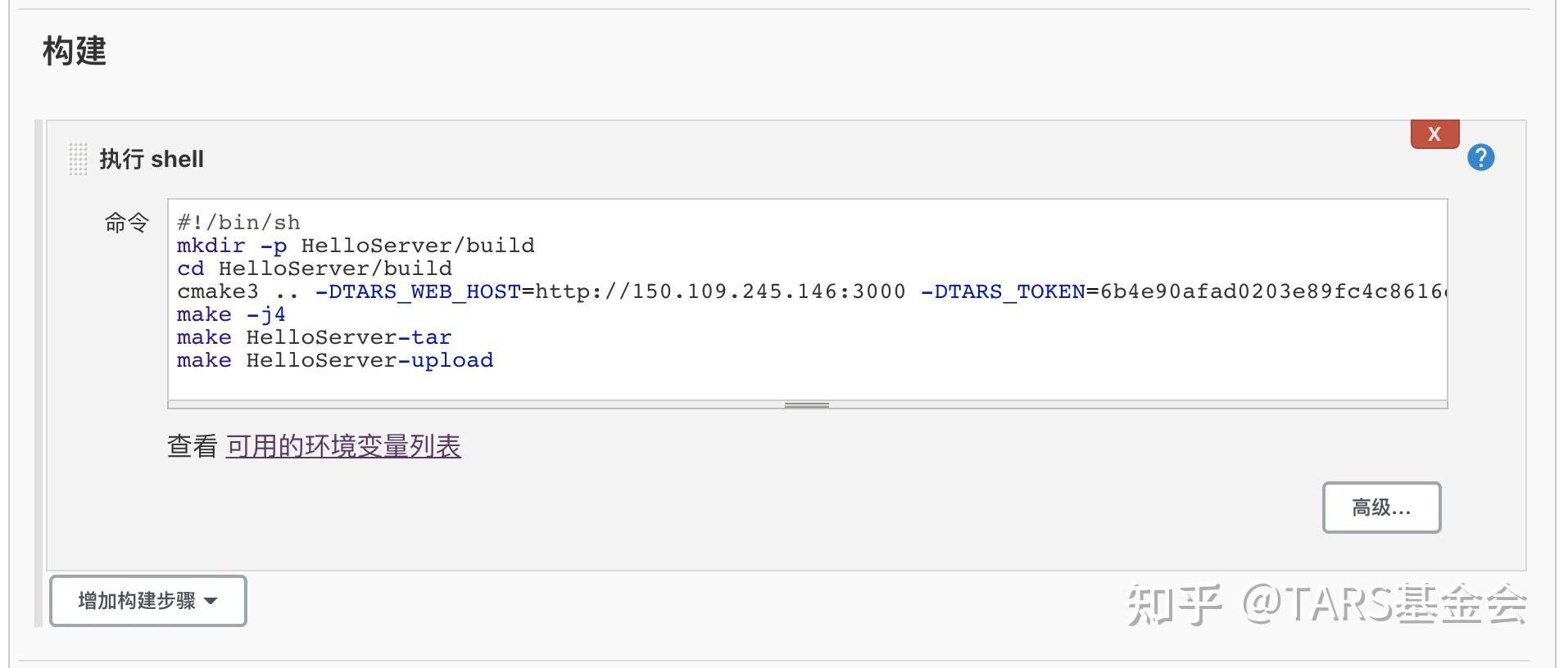This screenshot has height=668, width=1568.
Task: Place cursor on the make -j4 line
Action: (231, 314)
